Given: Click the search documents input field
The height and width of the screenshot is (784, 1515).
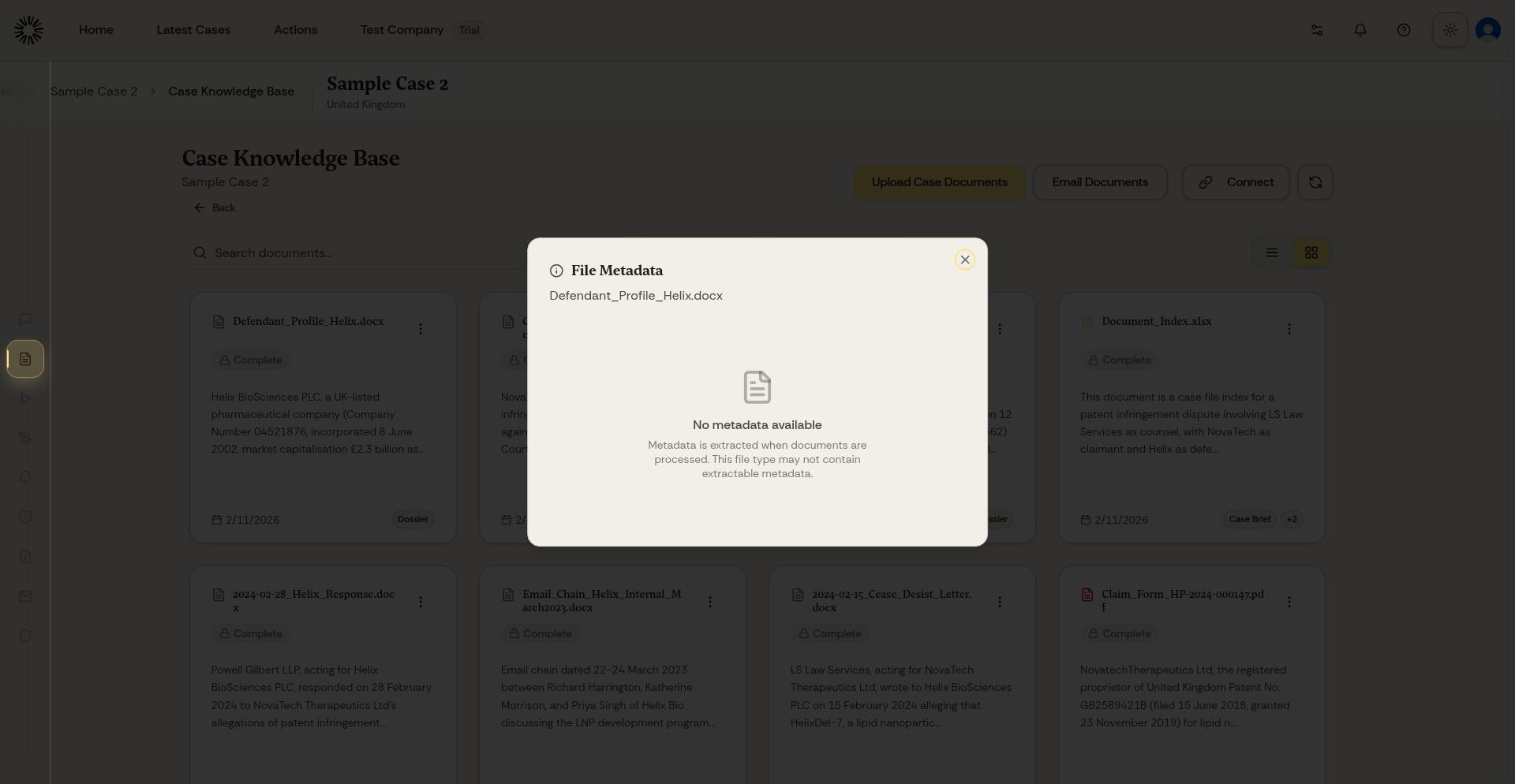Looking at the screenshot, I should (355, 252).
